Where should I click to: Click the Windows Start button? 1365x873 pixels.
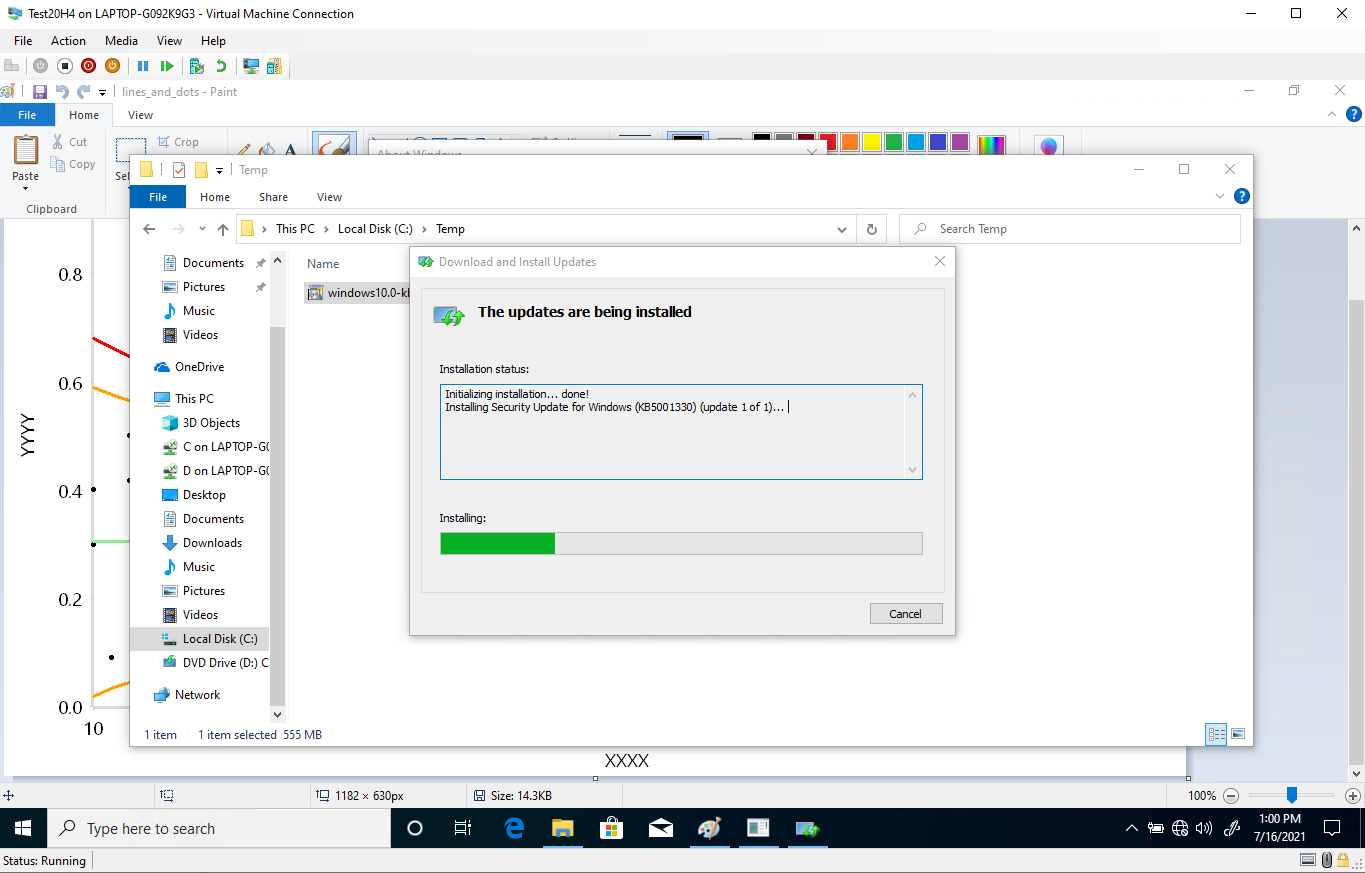pos(24,828)
